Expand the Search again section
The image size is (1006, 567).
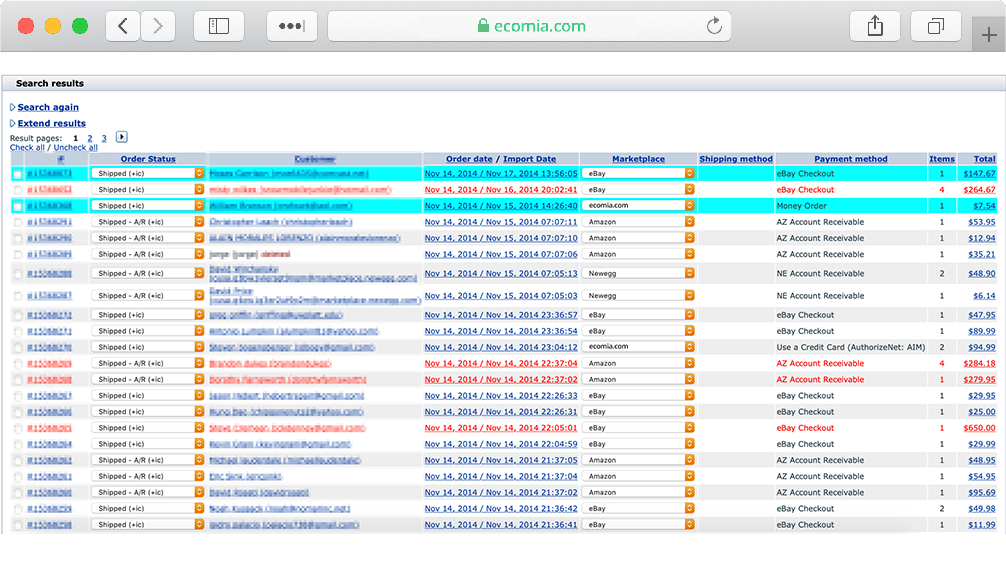(47, 107)
